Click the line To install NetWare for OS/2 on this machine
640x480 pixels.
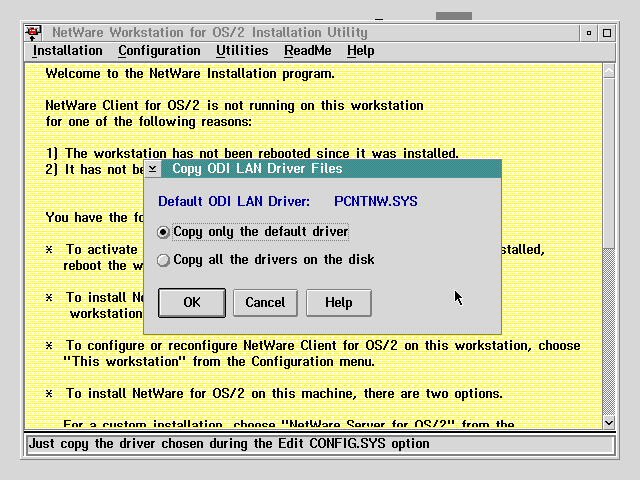[x=284, y=393]
